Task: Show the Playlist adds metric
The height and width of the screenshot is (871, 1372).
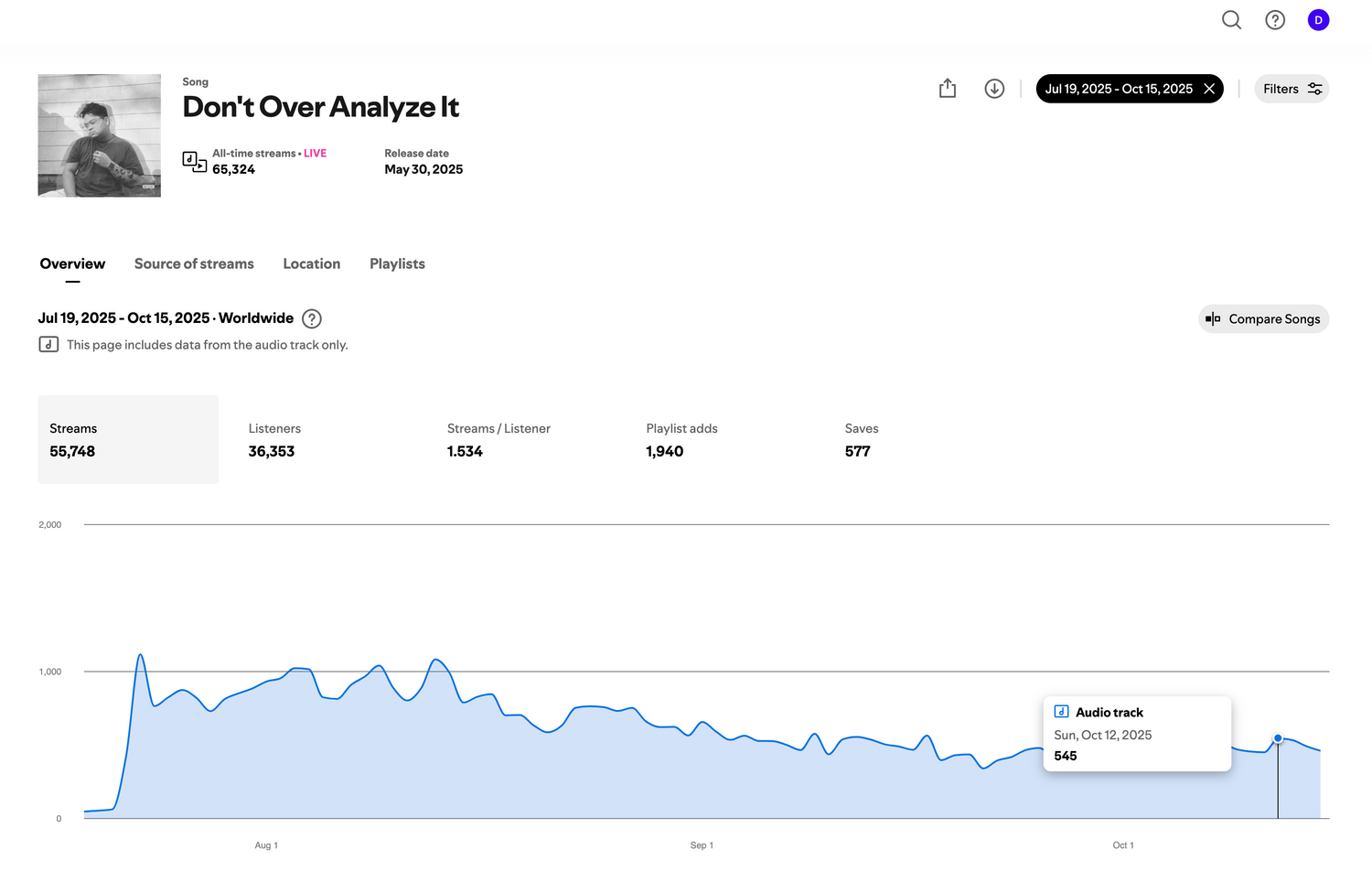Action: click(x=681, y=440)
